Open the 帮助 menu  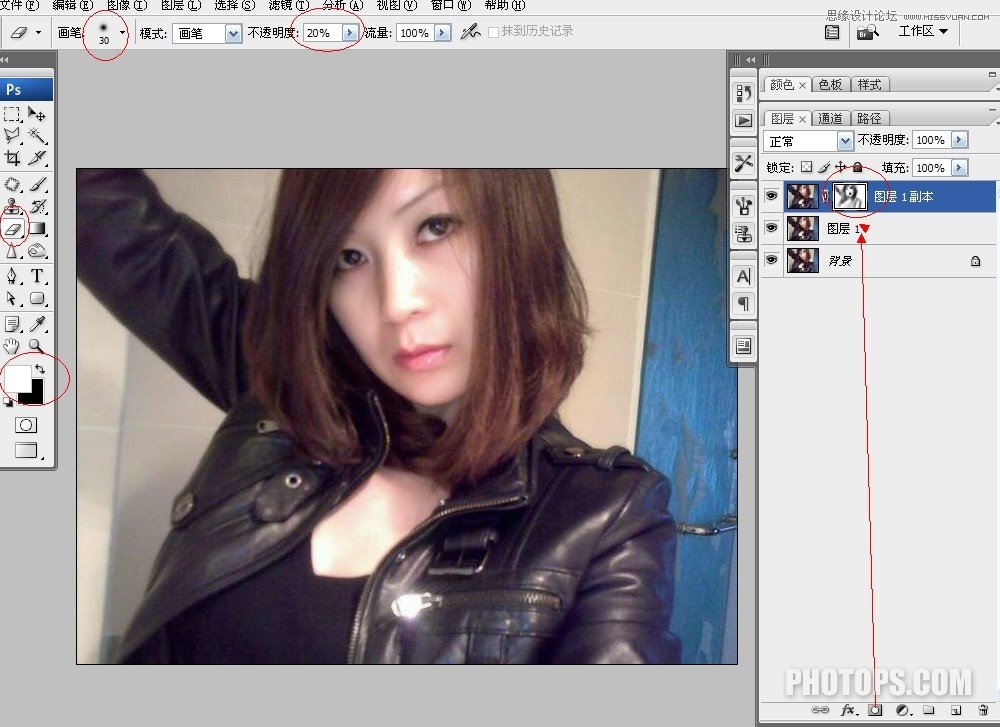(505, 6)
